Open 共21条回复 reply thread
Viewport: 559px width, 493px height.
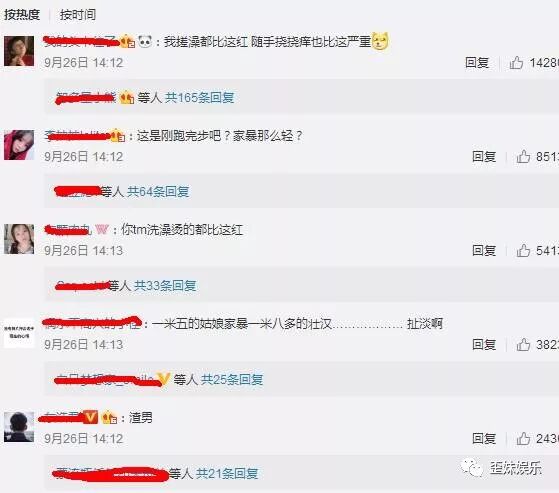coord(227,473)
